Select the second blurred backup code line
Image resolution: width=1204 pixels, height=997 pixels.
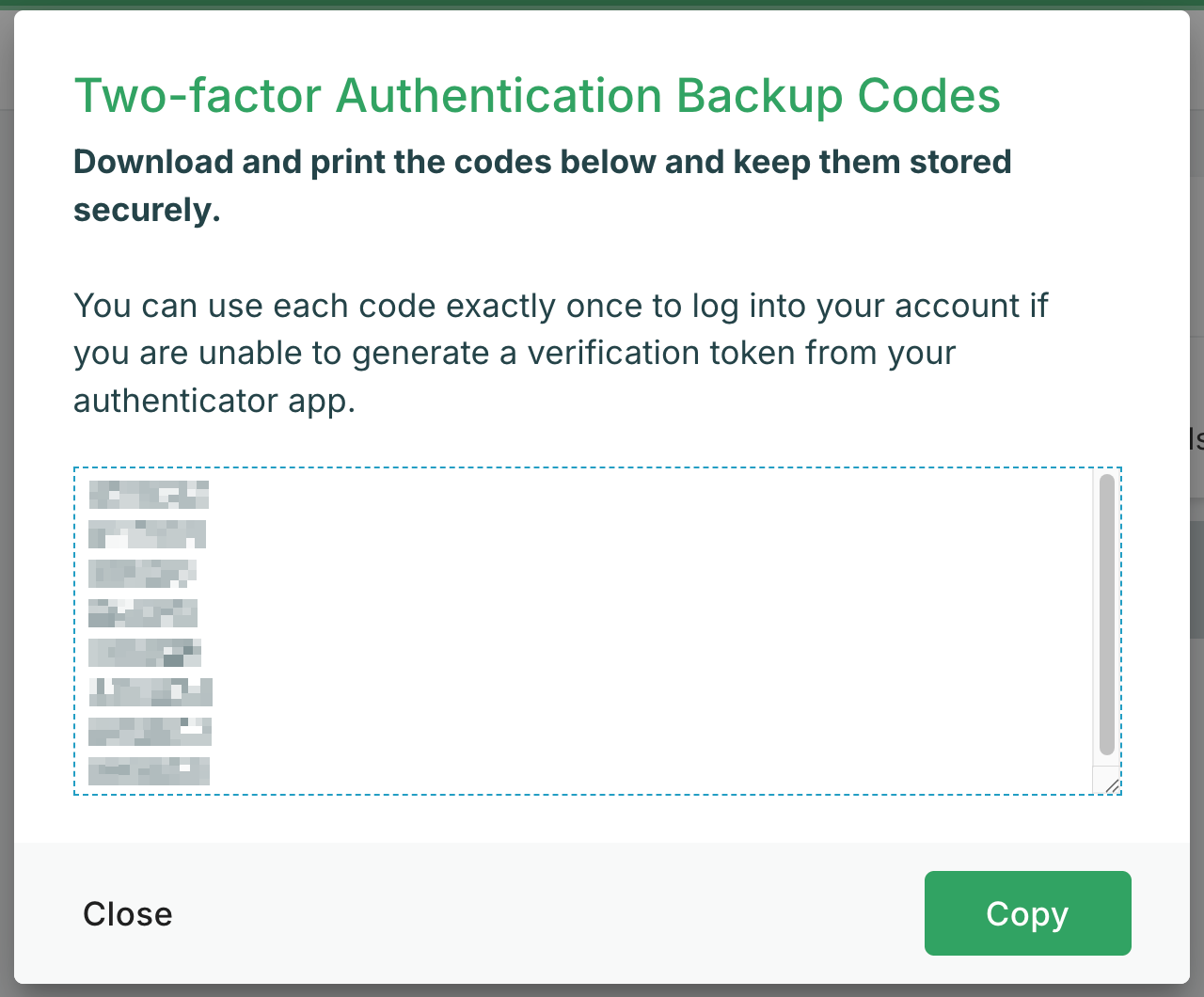[x=147, y=533]
